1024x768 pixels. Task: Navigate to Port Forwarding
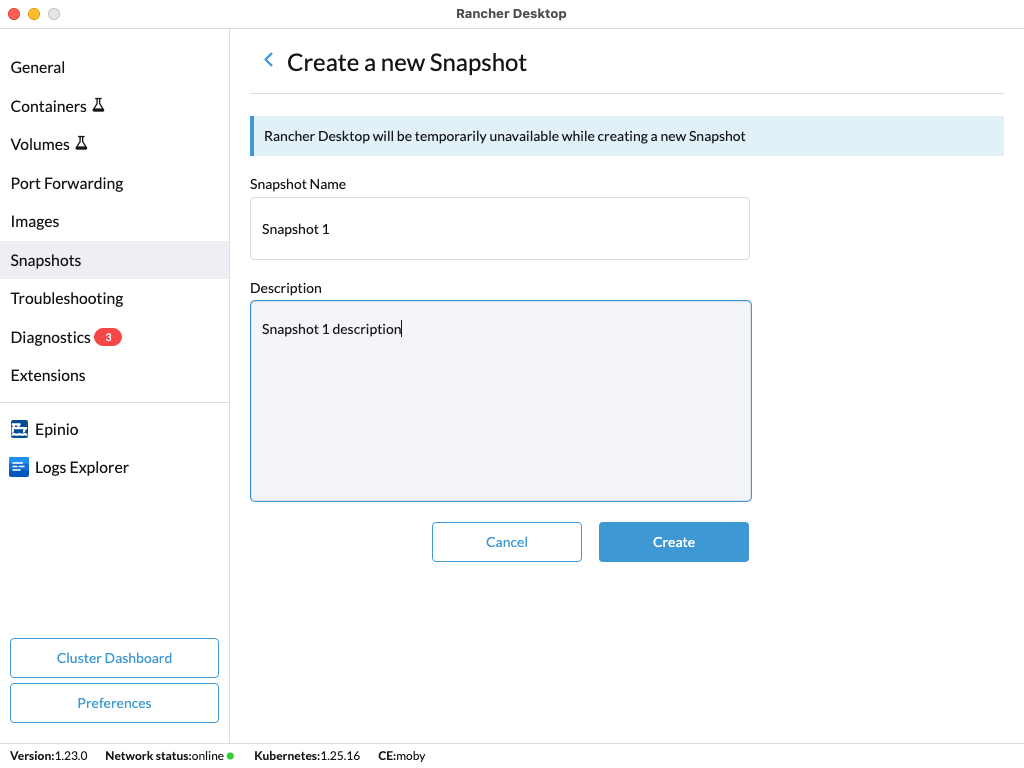114,183
